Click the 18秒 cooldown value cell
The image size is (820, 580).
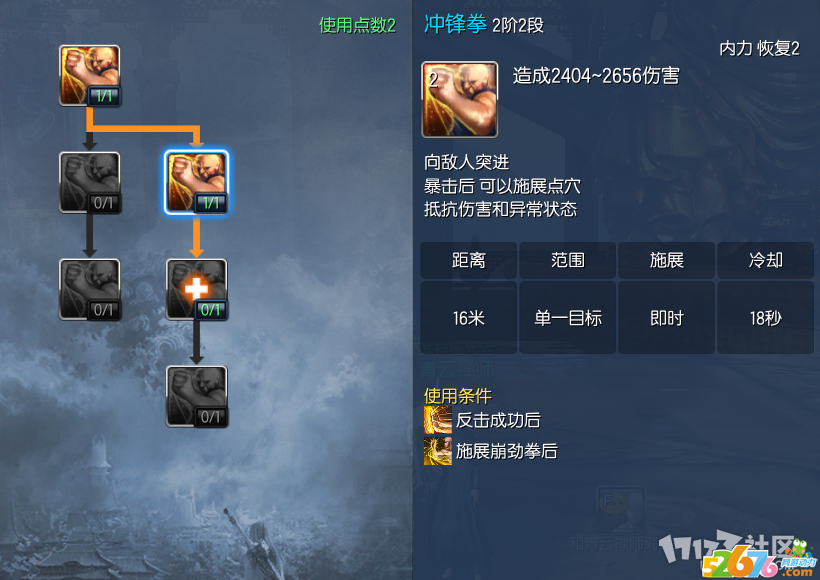click(x=765, y=317)
